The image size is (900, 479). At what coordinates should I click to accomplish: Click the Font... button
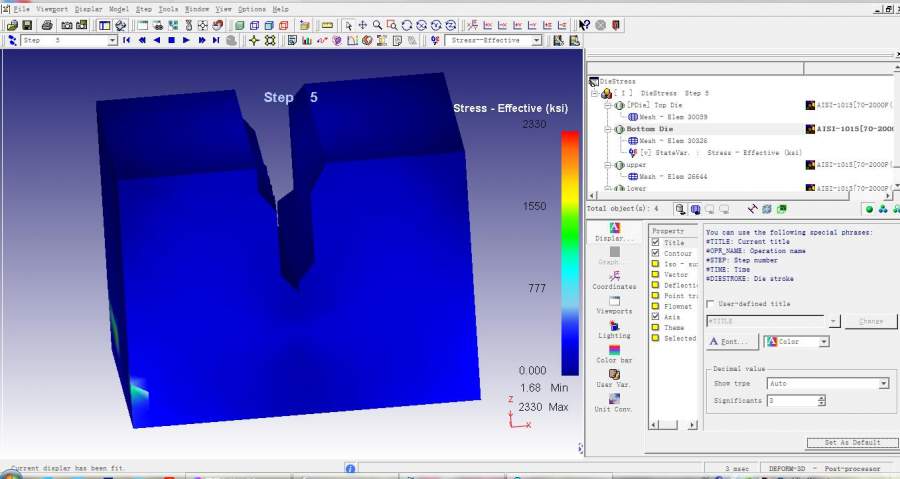coord(731,342)
